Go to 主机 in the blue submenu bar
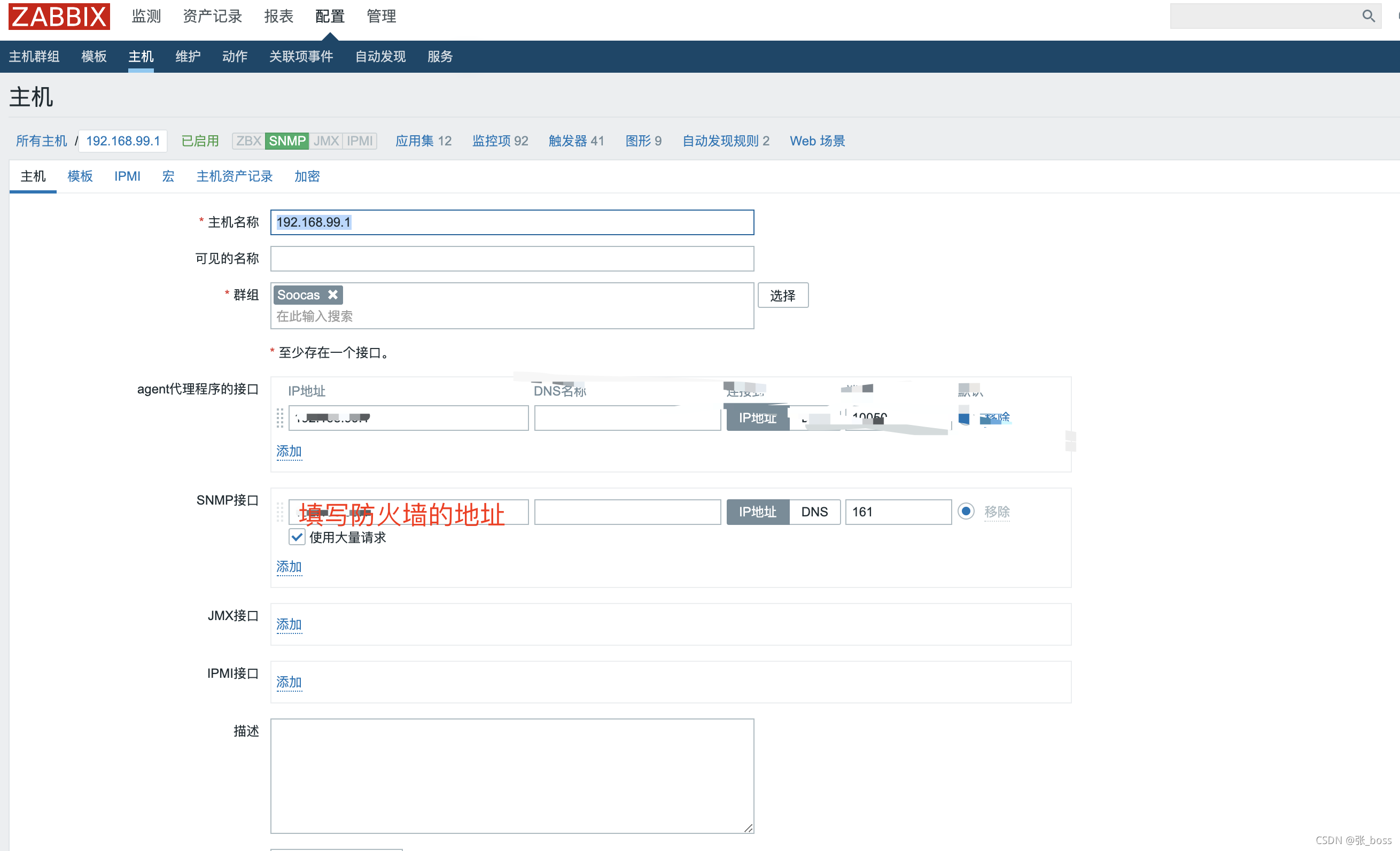1400x851 pixels. [141, 56]
